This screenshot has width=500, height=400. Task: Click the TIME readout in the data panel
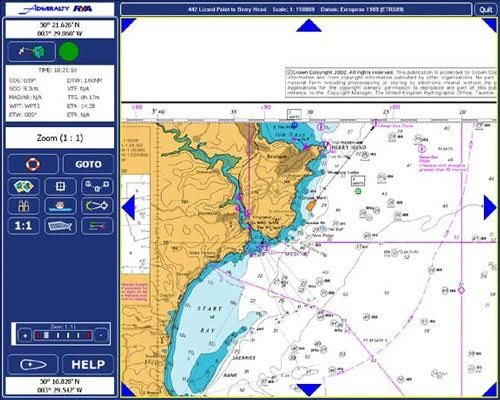pos(58,70)
